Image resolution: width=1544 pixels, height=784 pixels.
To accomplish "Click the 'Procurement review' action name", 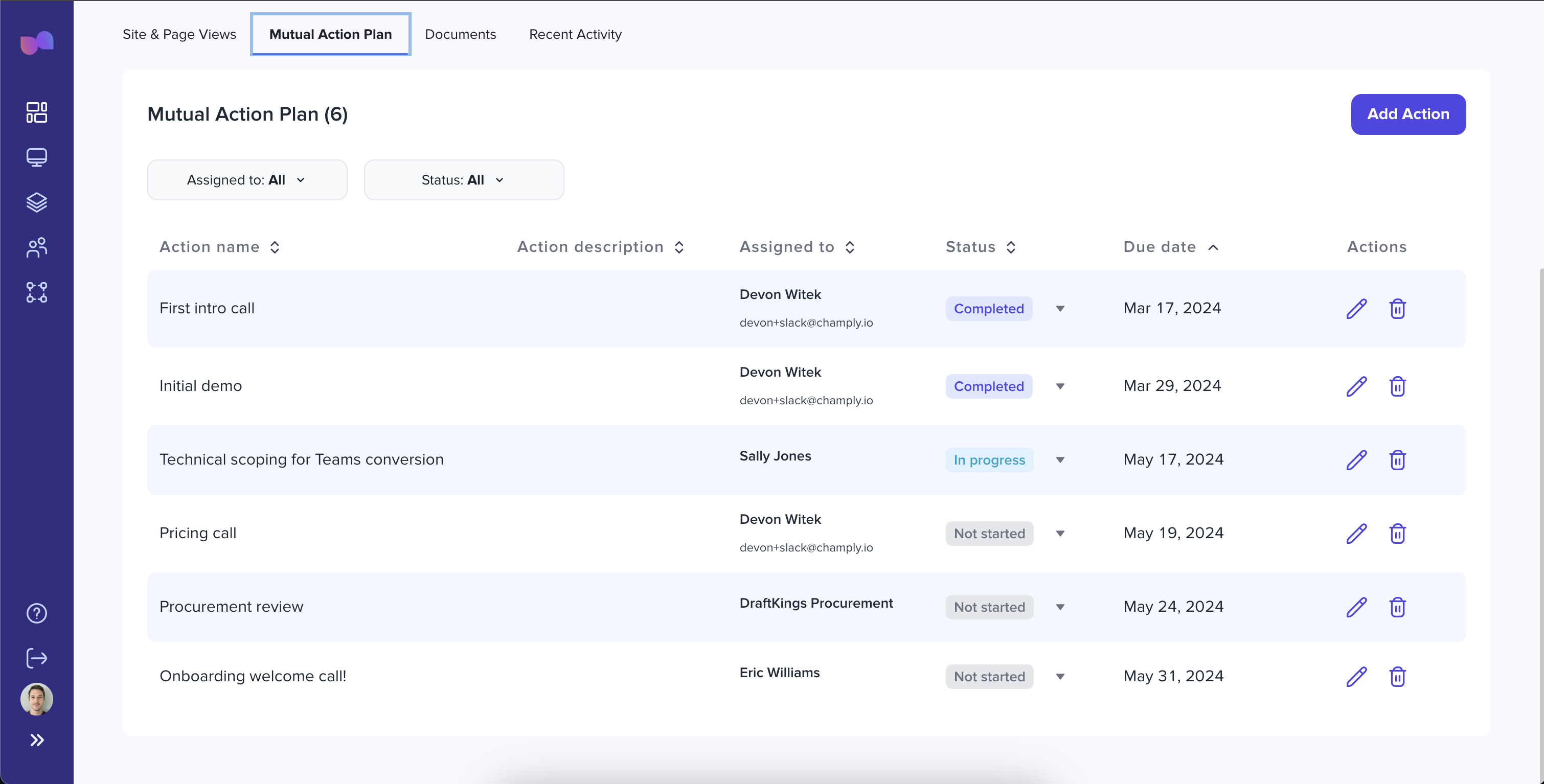I will click(x=232, y=607).
